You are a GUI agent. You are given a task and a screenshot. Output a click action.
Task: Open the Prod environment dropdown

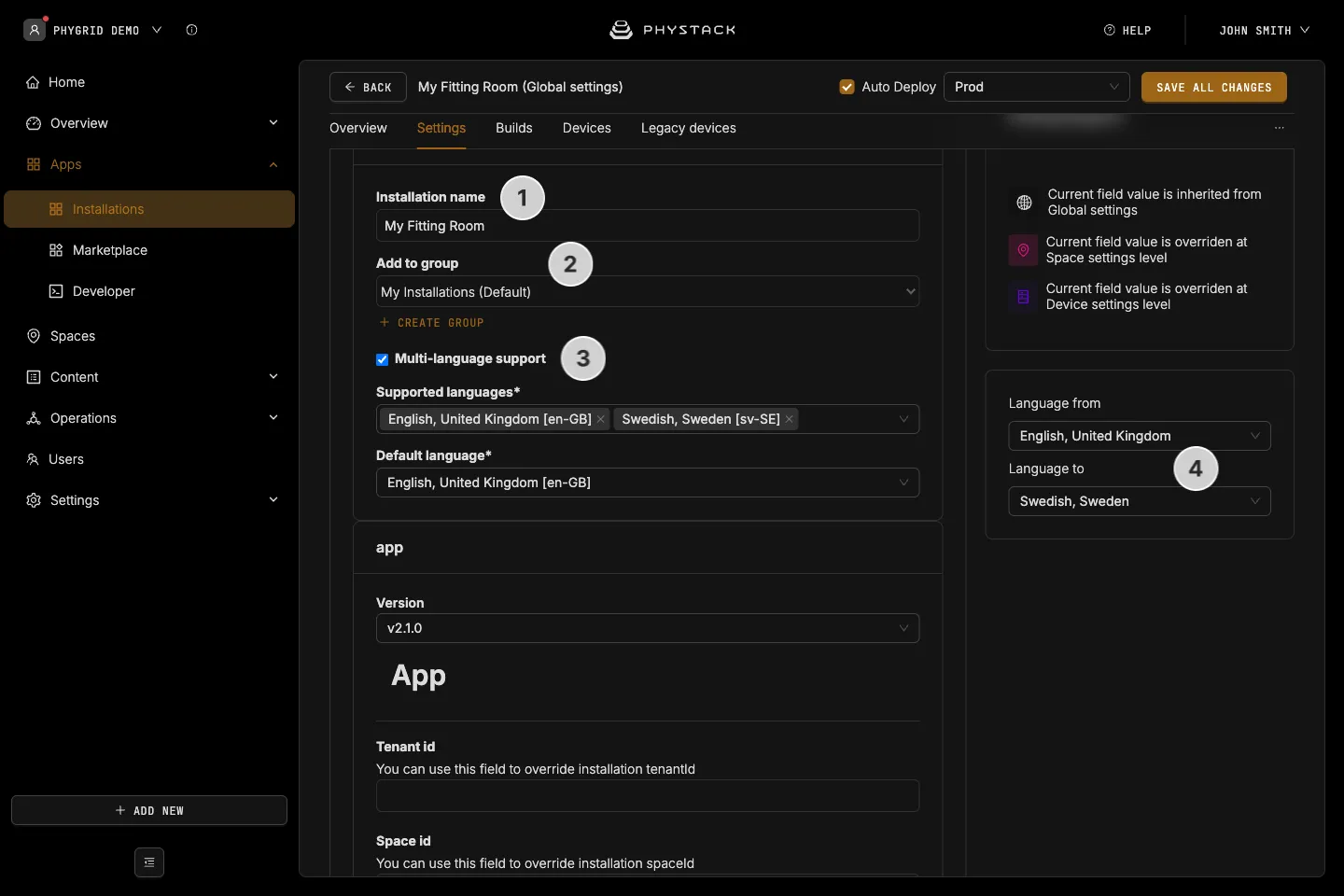(x=1037, y=87)
